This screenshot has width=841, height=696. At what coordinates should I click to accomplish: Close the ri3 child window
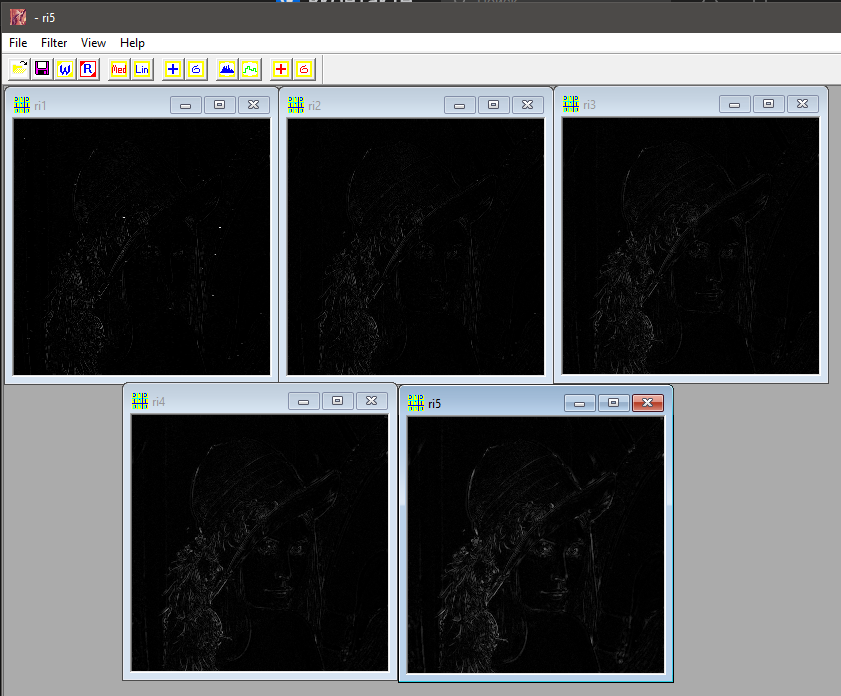[x=802, y=104]
